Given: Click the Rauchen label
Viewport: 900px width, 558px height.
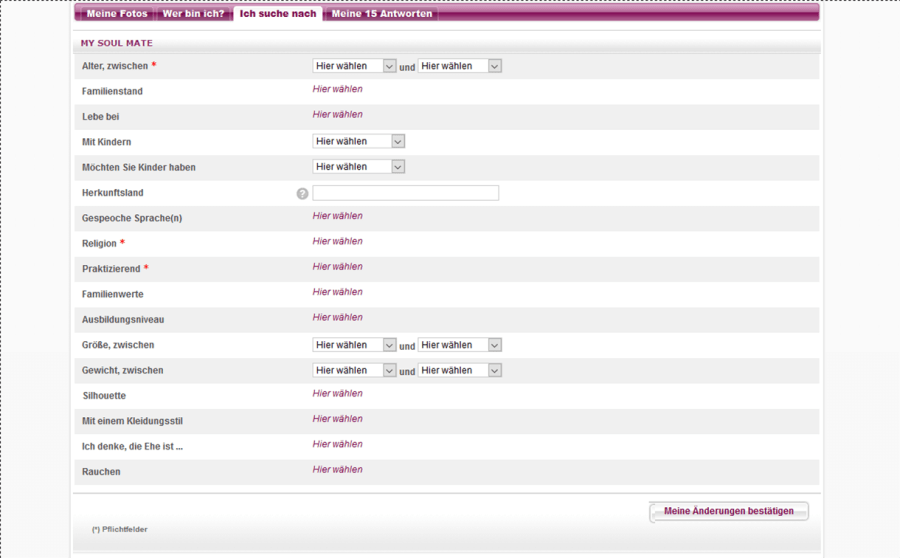Looking at the screenshot, I should click(x=101, y=472).
